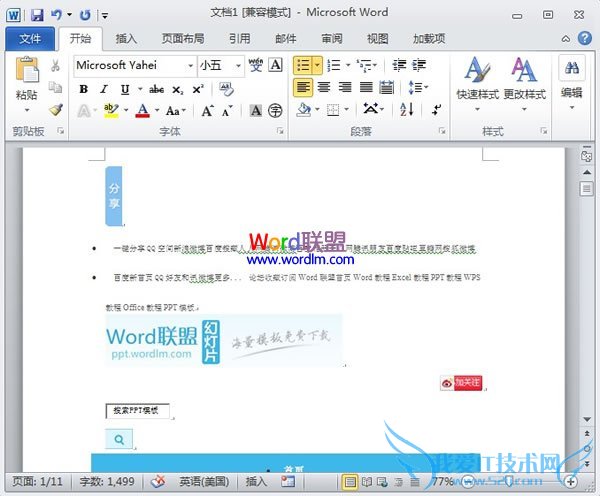This screenshot has height=496, width=600.
Task: Expand the 粘贴 paste options arrow
Action: [27, 110]
